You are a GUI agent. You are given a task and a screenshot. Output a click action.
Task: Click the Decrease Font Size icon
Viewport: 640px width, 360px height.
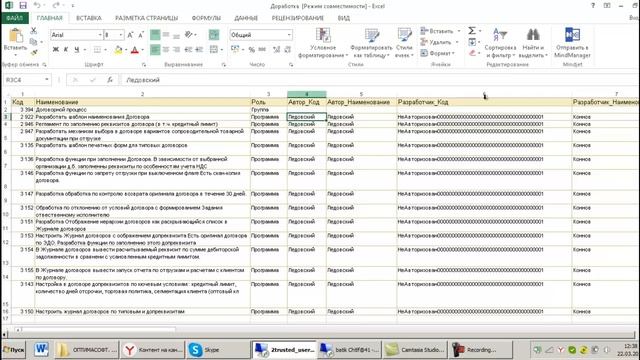click(141, 35)
